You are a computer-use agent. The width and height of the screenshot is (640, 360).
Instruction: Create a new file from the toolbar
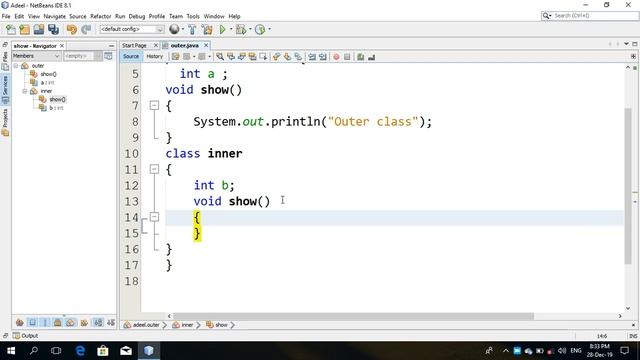coord(11,29)
